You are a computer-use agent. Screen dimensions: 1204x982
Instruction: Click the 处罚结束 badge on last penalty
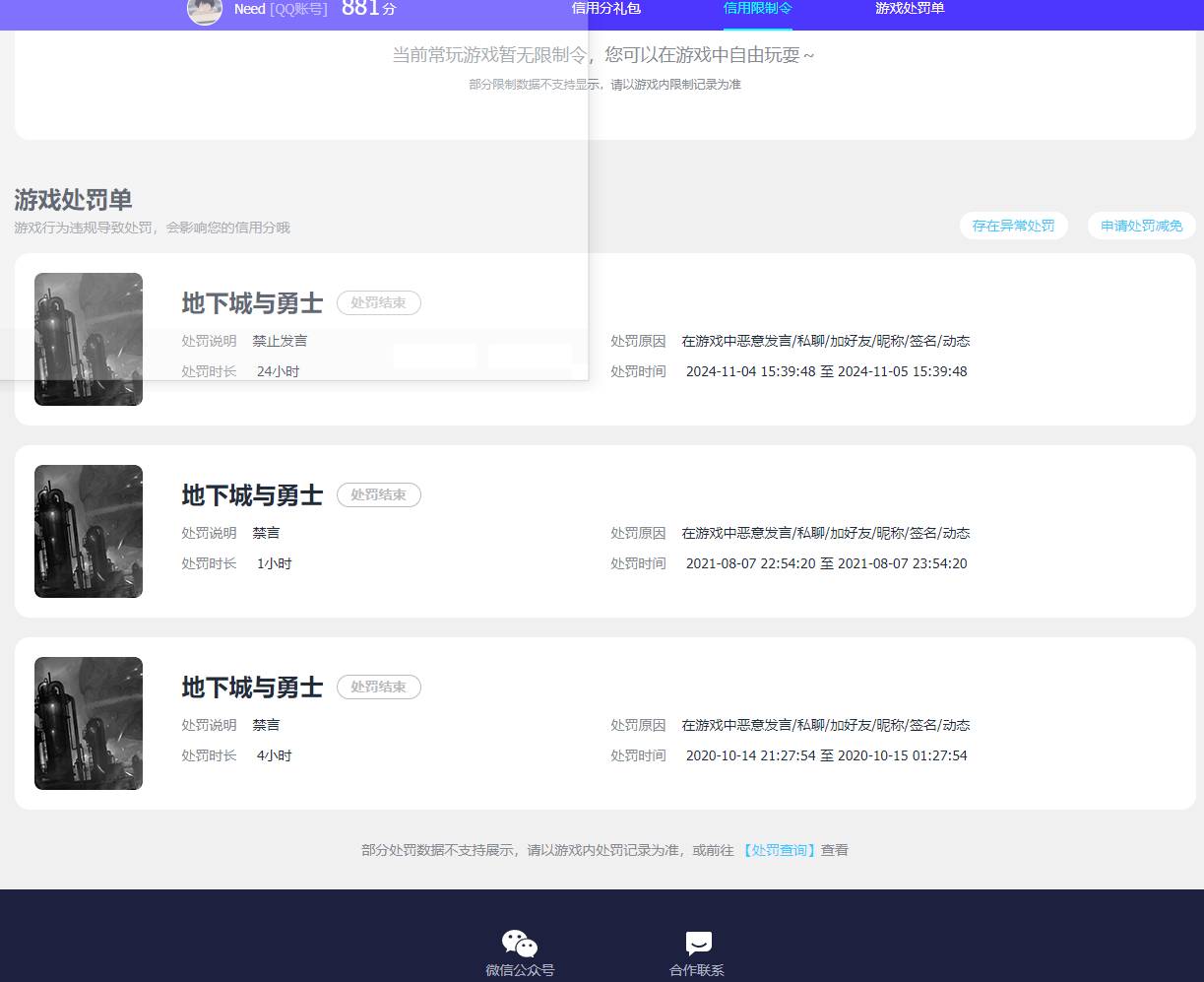379,687
